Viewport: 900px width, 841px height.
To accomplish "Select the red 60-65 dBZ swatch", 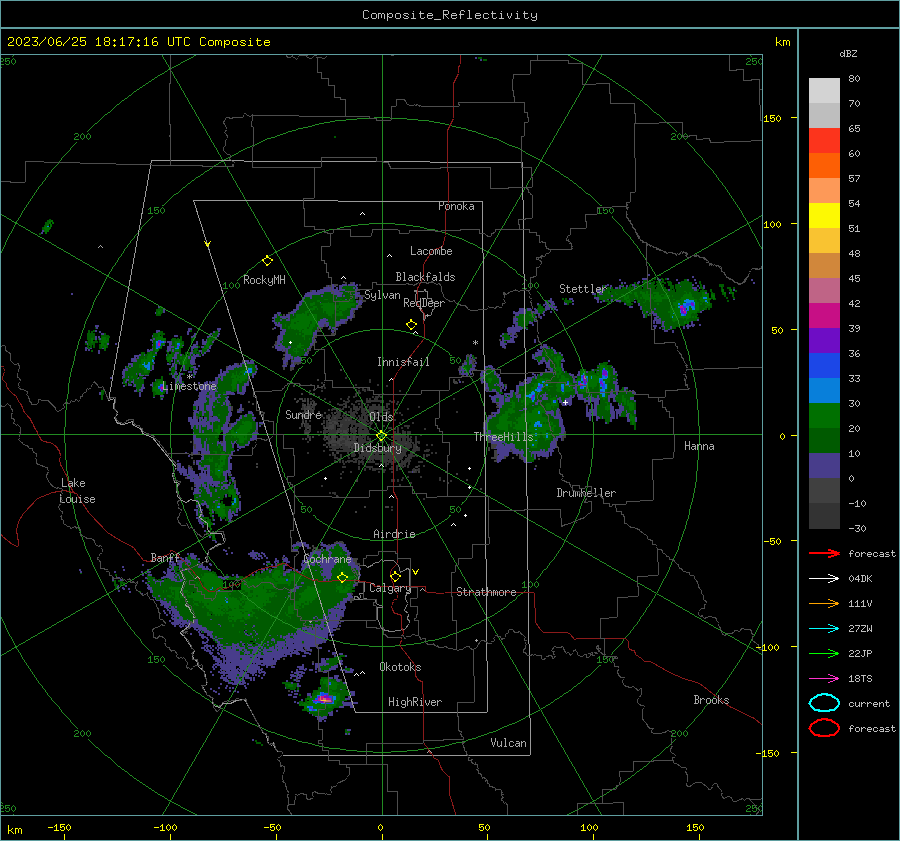I will pos(824,140).
